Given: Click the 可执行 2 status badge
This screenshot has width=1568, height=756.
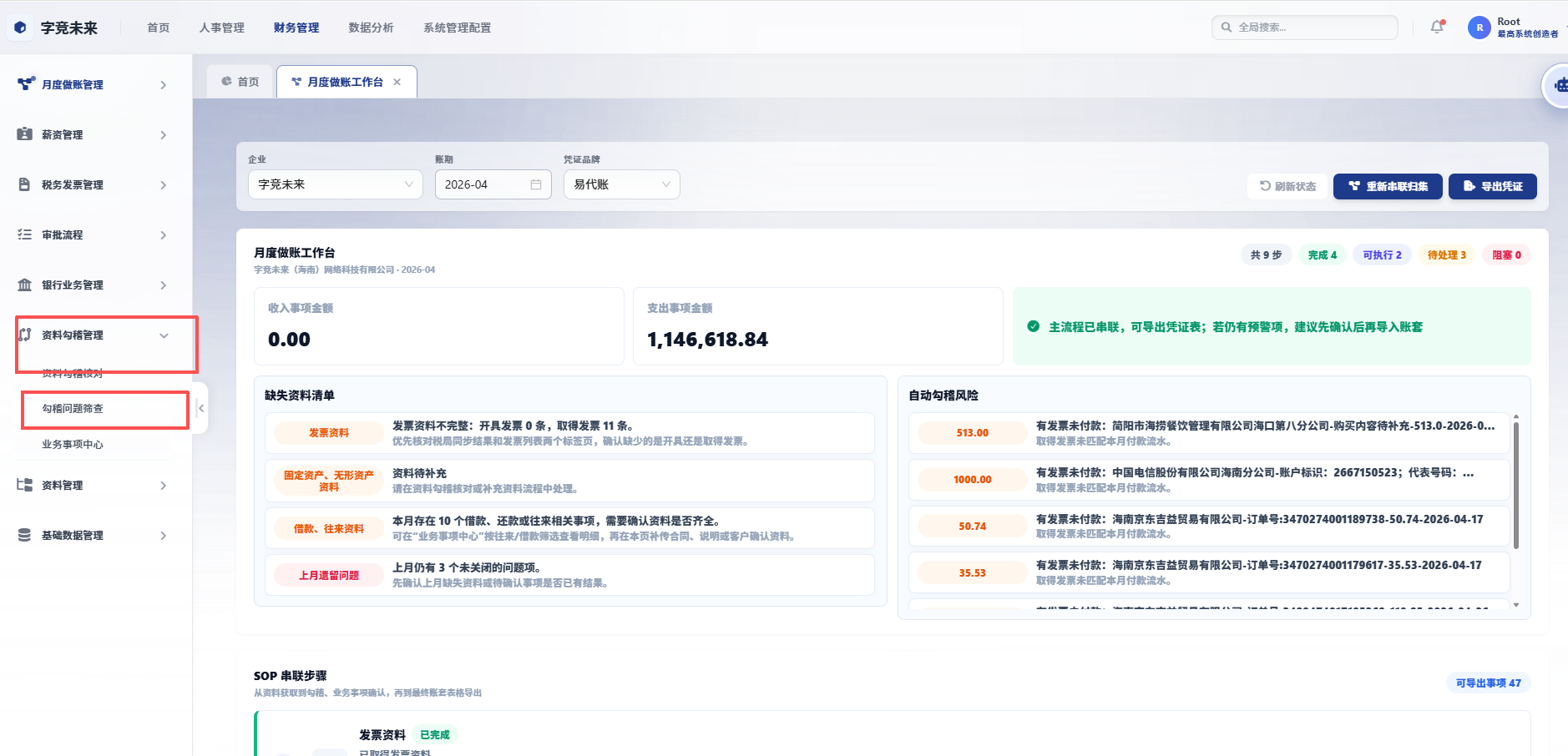Looking at the screenshot, I should click(1383, 255).
